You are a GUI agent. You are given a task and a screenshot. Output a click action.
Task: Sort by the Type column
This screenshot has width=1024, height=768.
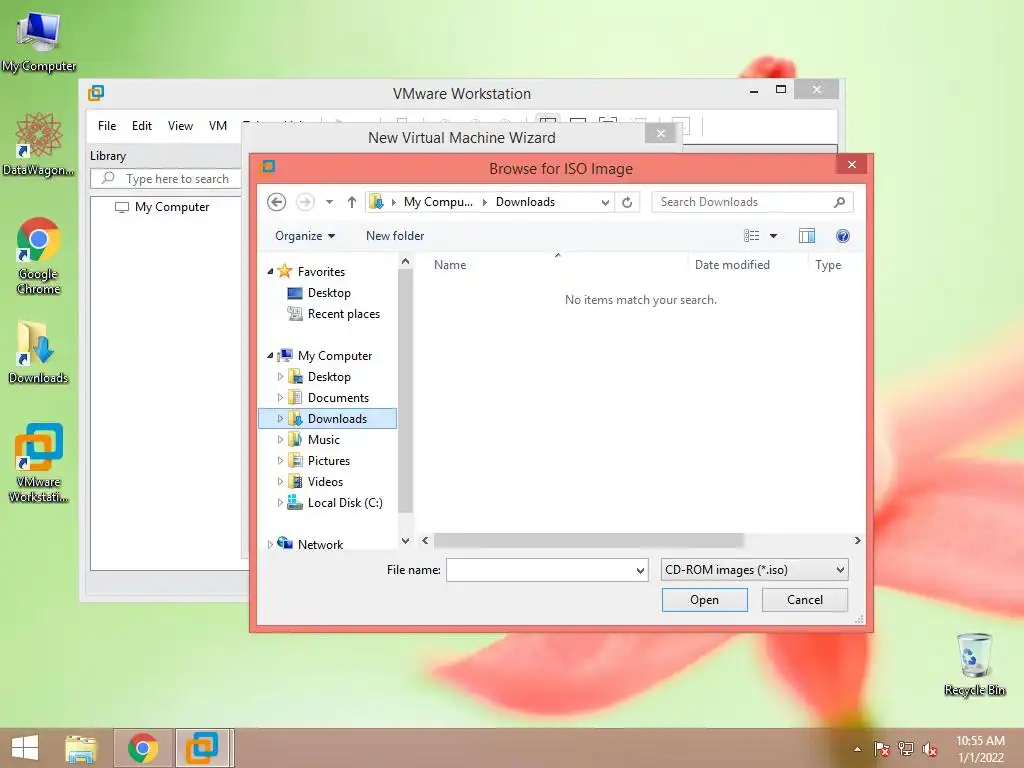click(828, 265)
